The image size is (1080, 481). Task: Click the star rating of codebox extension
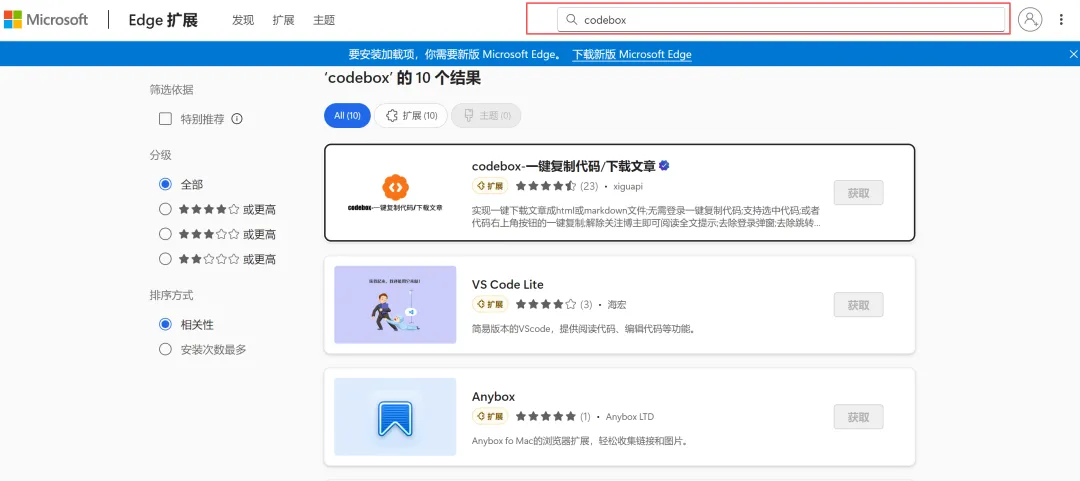546,186
